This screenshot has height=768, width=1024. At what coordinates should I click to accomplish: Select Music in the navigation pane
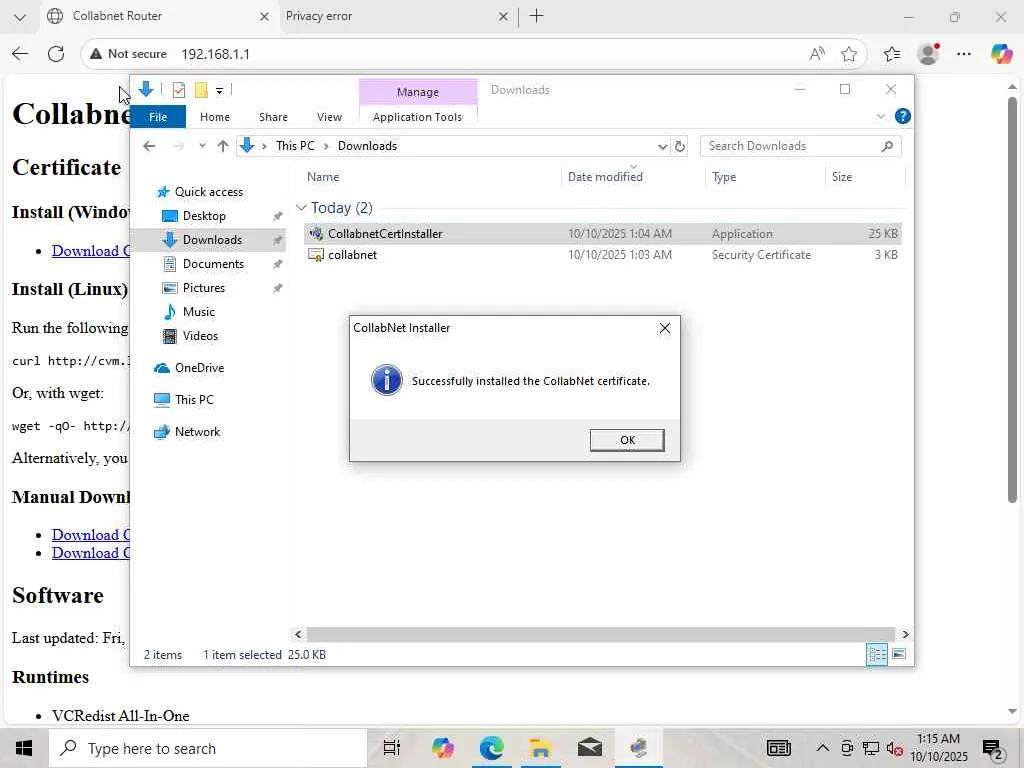199,312
